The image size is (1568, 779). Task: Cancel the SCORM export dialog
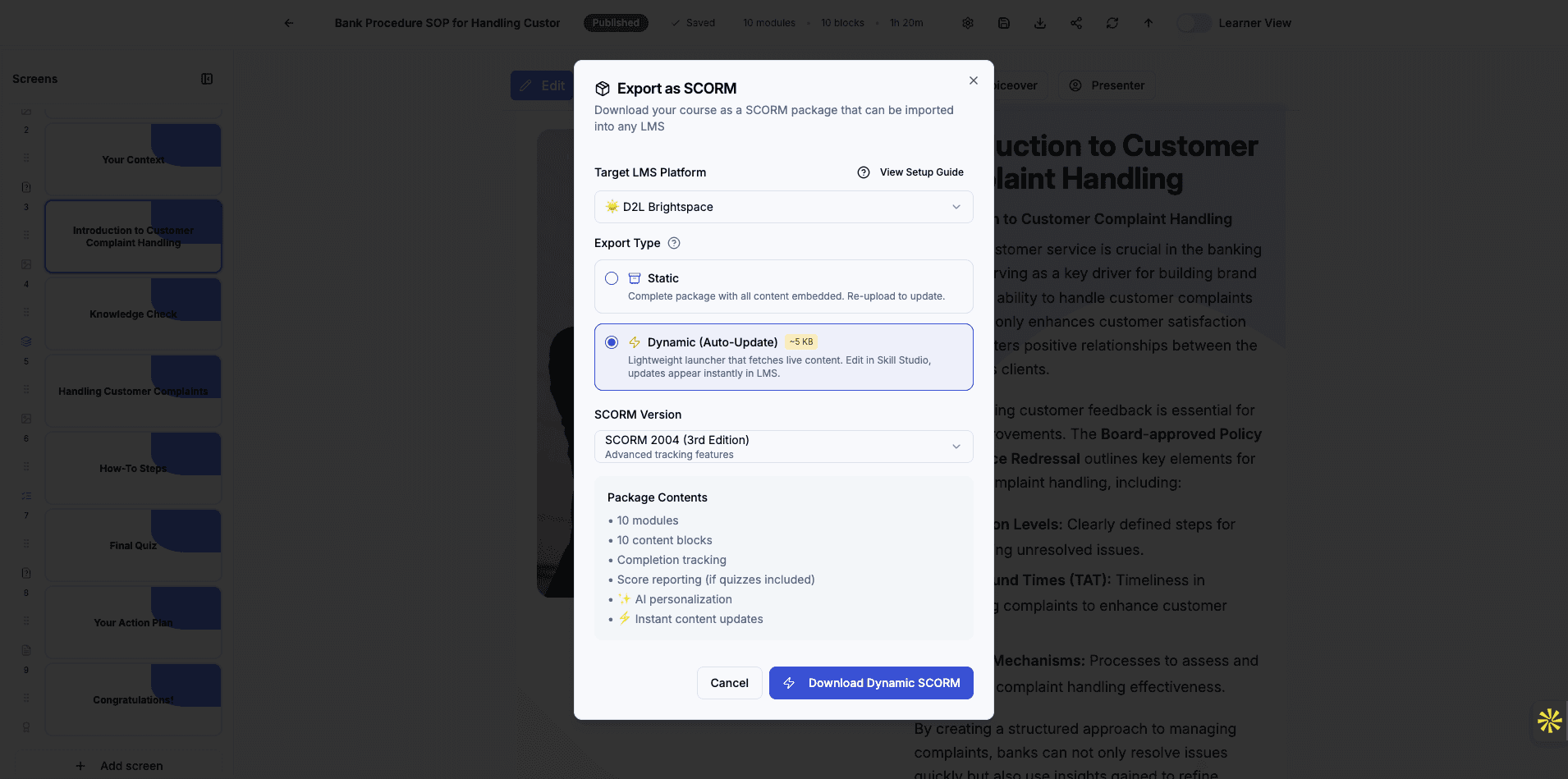(729, 682)
